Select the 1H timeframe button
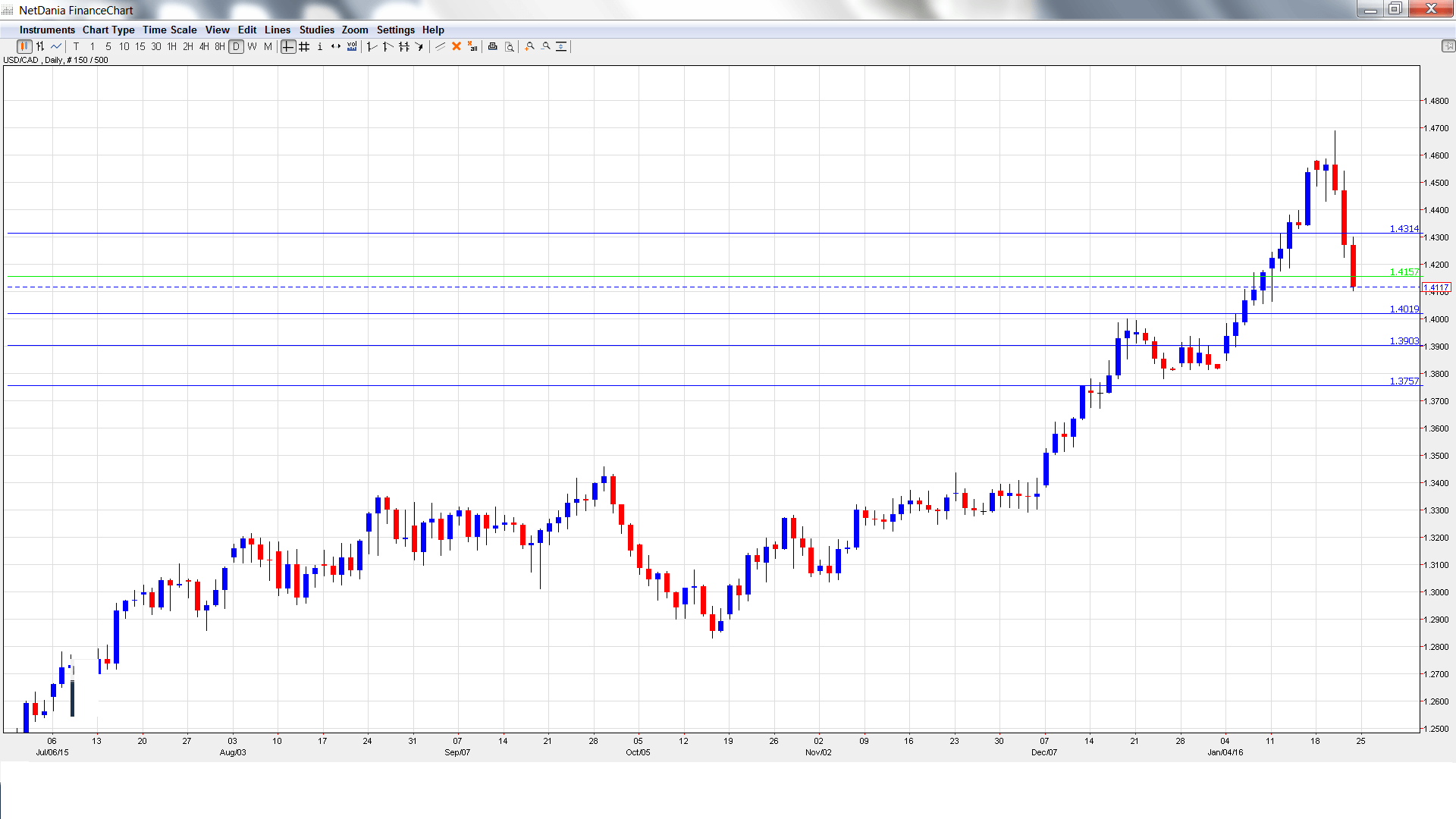This screenshot has height=819, width=1456. click(x=171, y=46)
